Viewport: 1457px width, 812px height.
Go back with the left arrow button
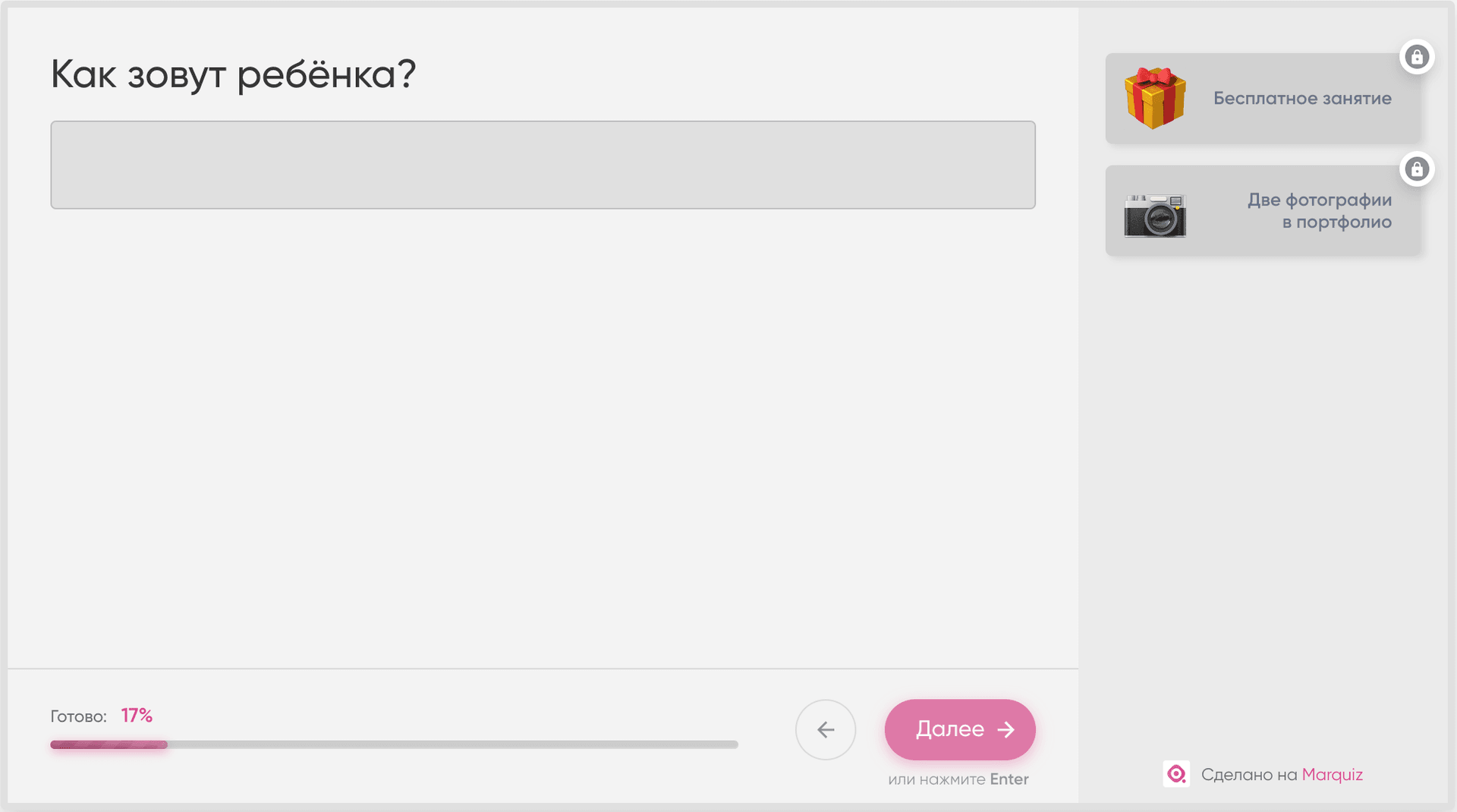(x=826, y=729)
